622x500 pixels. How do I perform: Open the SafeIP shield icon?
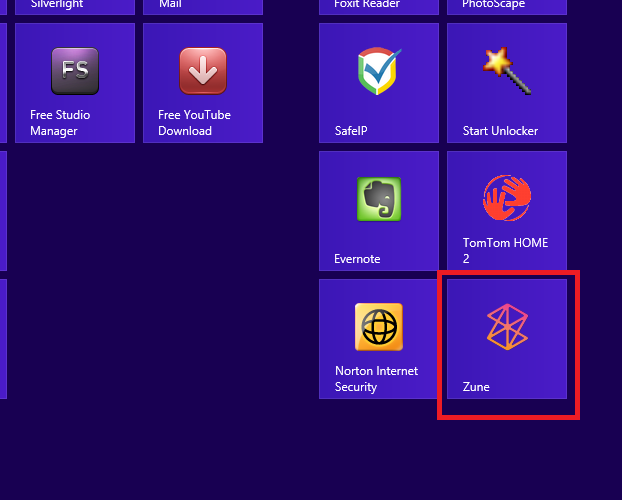click(x=379, y=71)
